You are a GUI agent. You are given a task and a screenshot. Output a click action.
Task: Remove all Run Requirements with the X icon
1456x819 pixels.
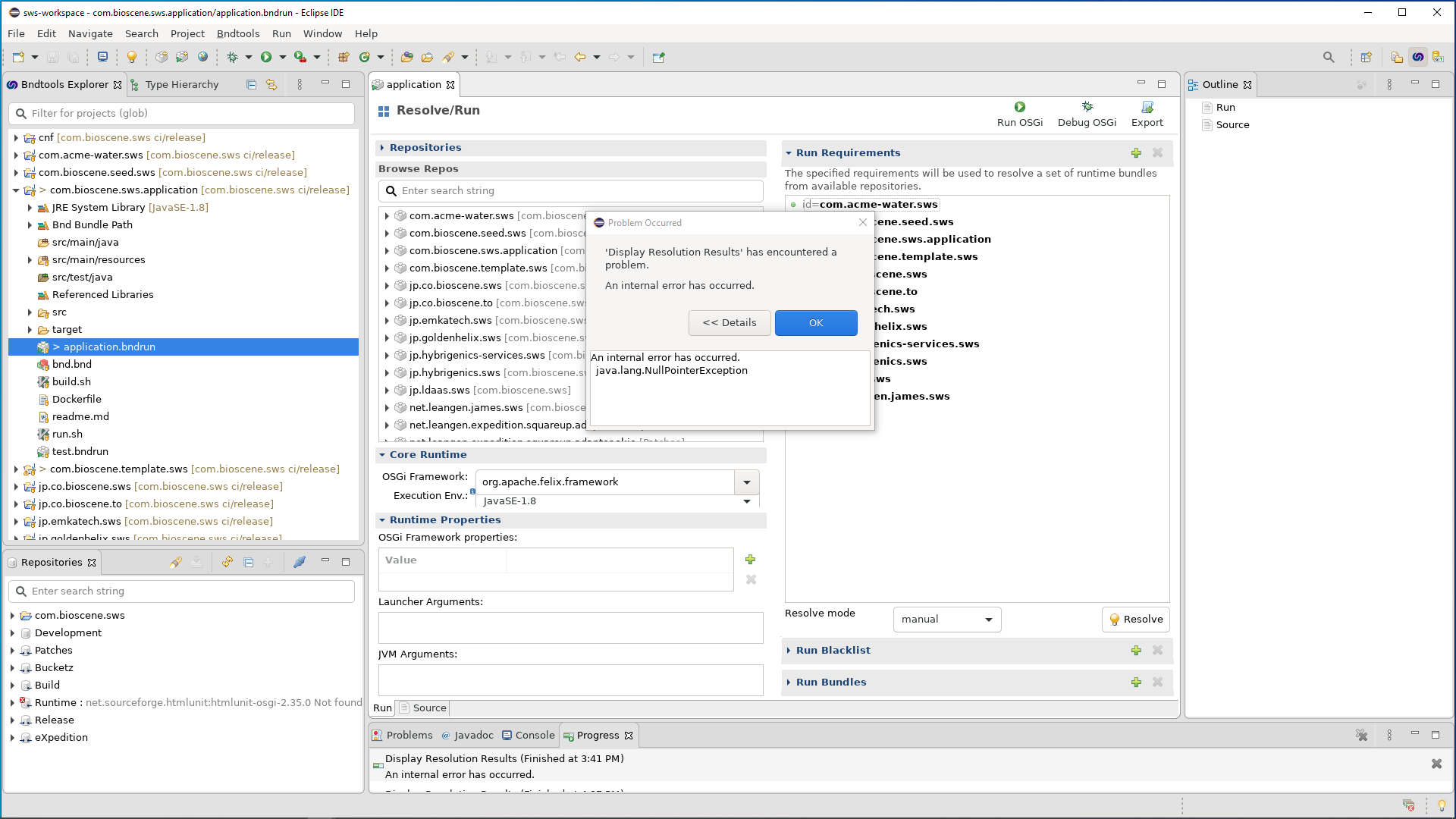click(x=1157, y=152)
